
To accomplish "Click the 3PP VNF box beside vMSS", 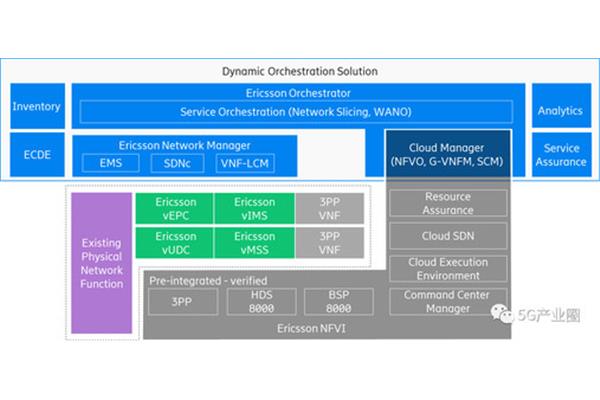I will [329, 243].
